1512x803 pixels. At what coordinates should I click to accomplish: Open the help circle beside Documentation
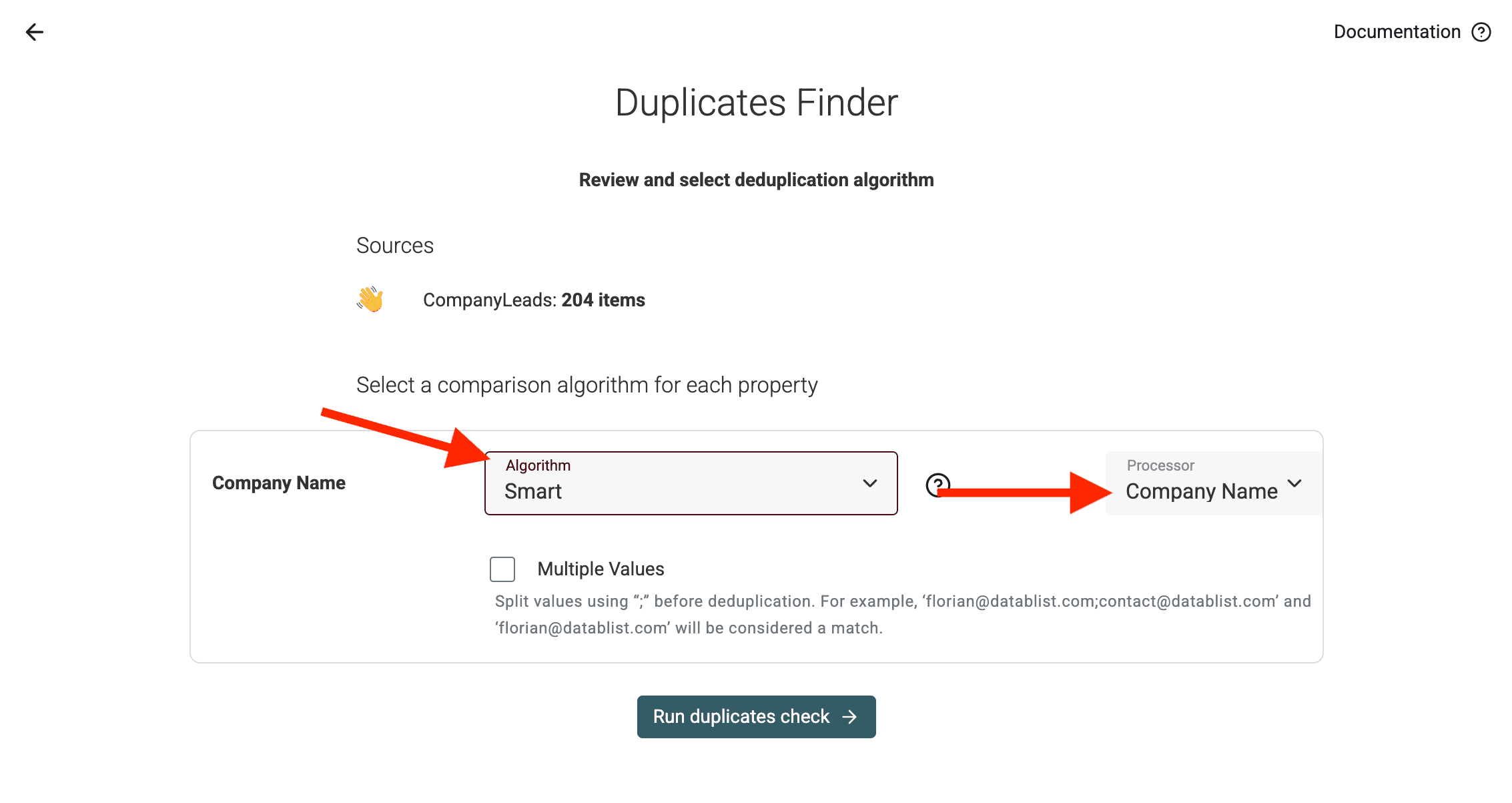(1481, 31)
